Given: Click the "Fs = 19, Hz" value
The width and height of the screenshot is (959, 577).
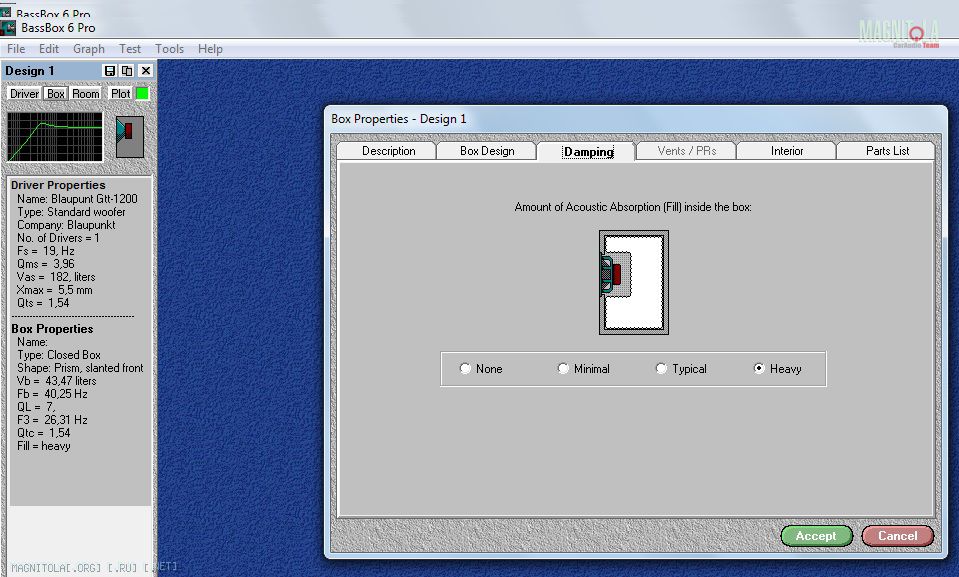Looking at the screenshot, I should tap(46, 251).
